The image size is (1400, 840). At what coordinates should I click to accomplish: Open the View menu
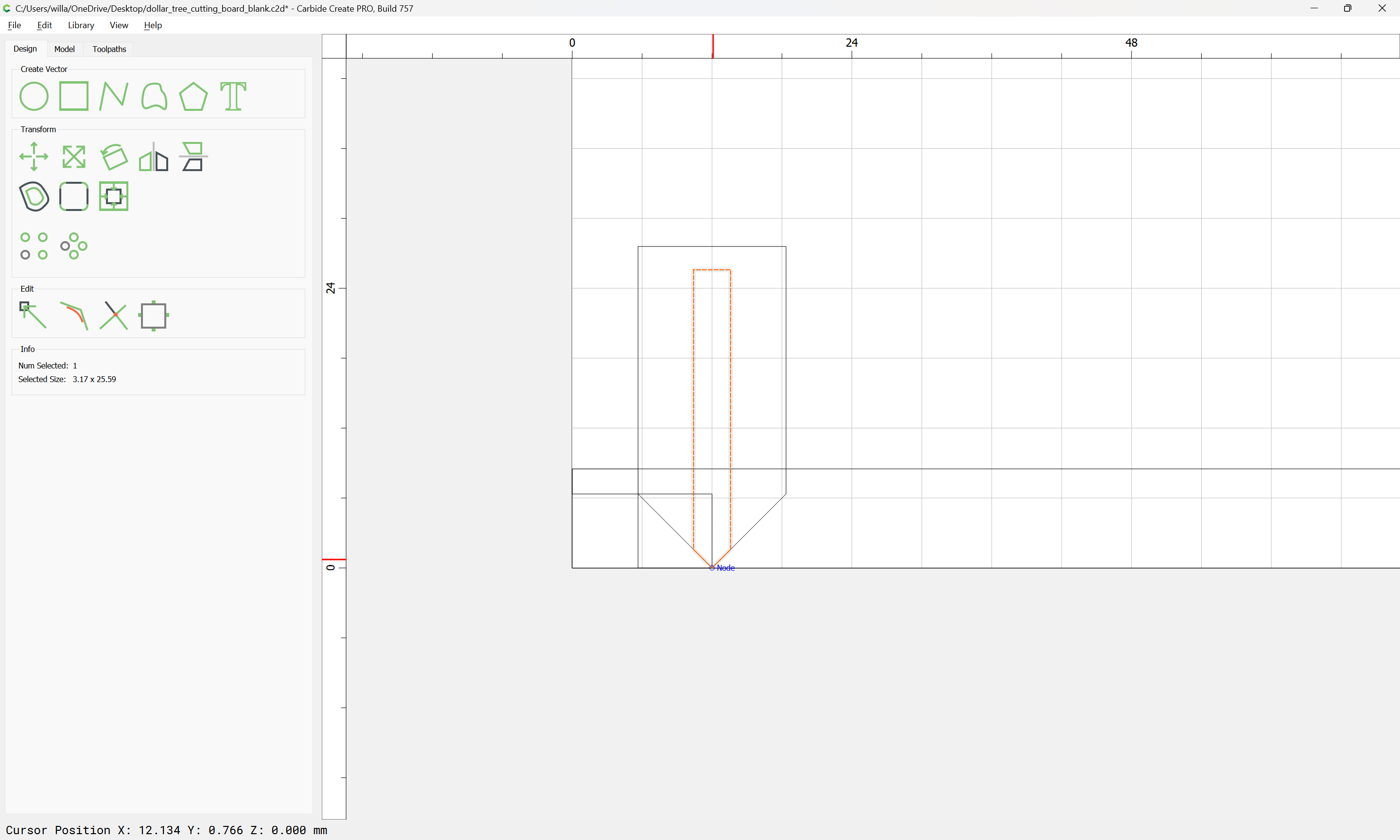click(x=119, y=25)
